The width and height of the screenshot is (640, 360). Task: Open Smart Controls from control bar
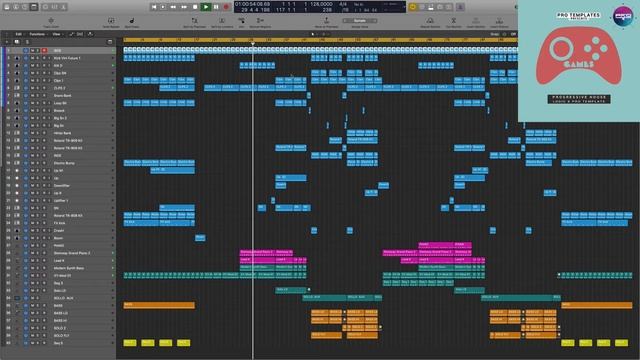coord(45,7)
